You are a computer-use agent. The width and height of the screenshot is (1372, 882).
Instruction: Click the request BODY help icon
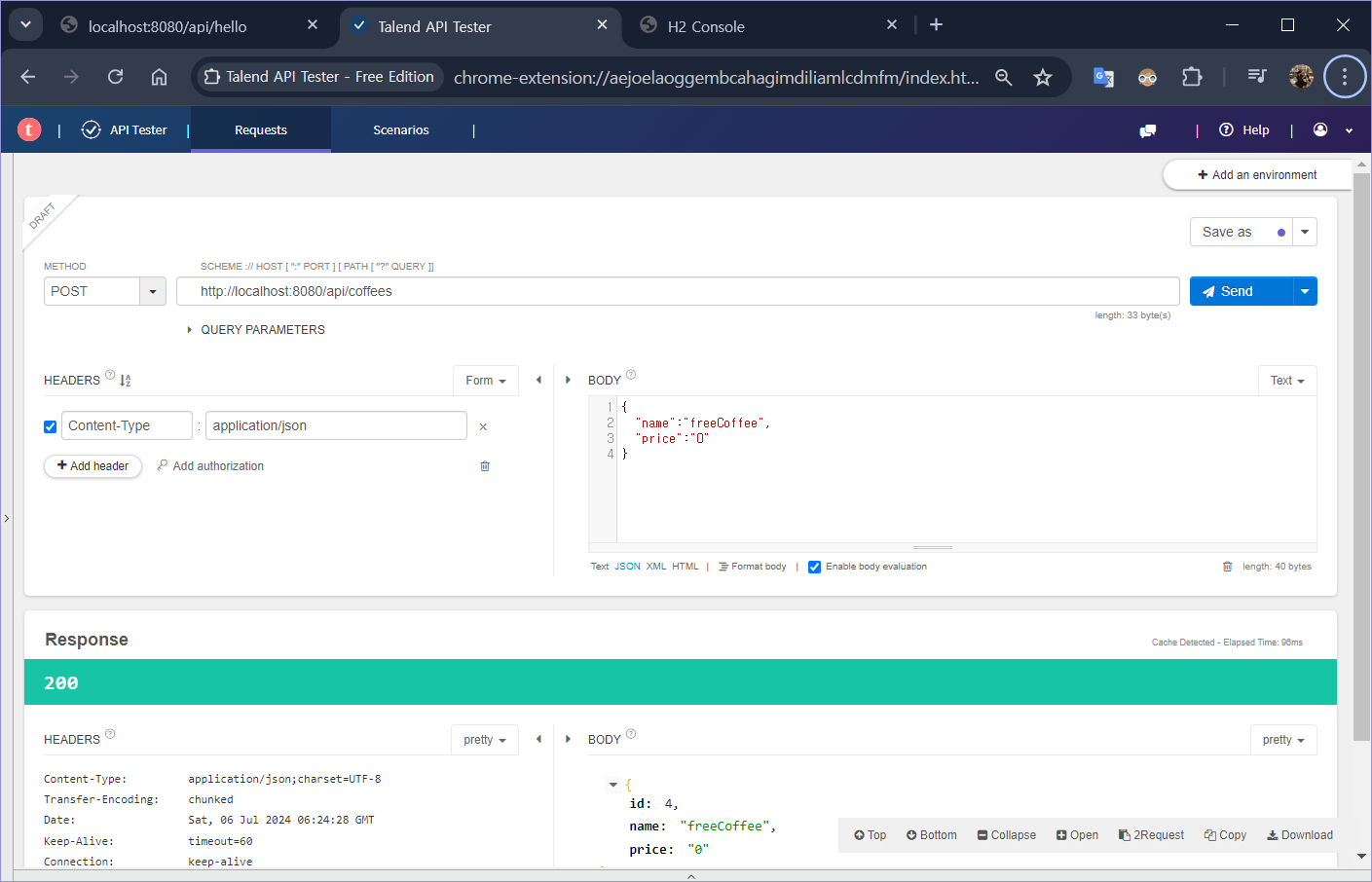[x=631, y=375]
